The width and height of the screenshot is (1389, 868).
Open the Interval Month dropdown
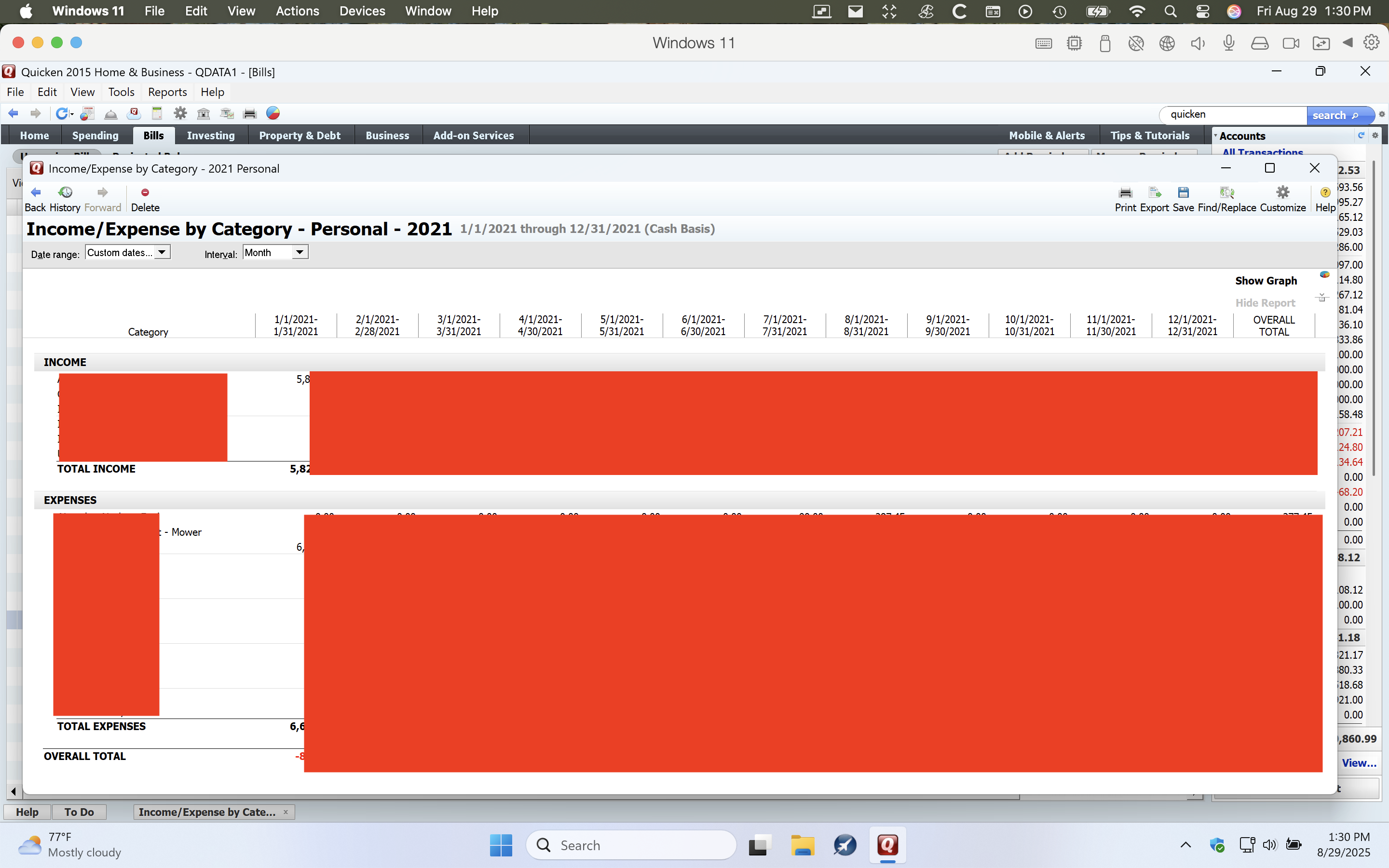point(299,253)
